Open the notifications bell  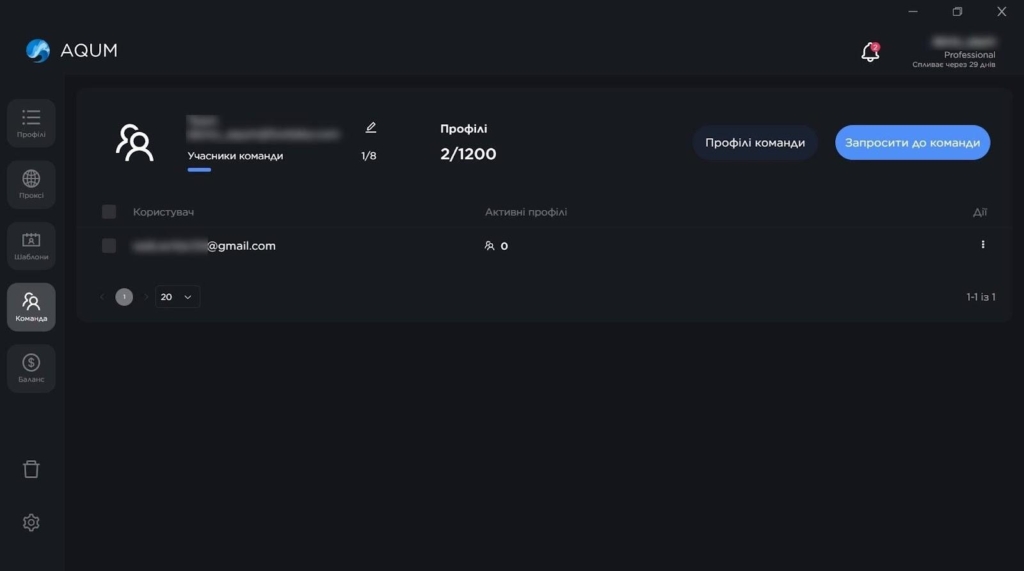tap(870, 52)
